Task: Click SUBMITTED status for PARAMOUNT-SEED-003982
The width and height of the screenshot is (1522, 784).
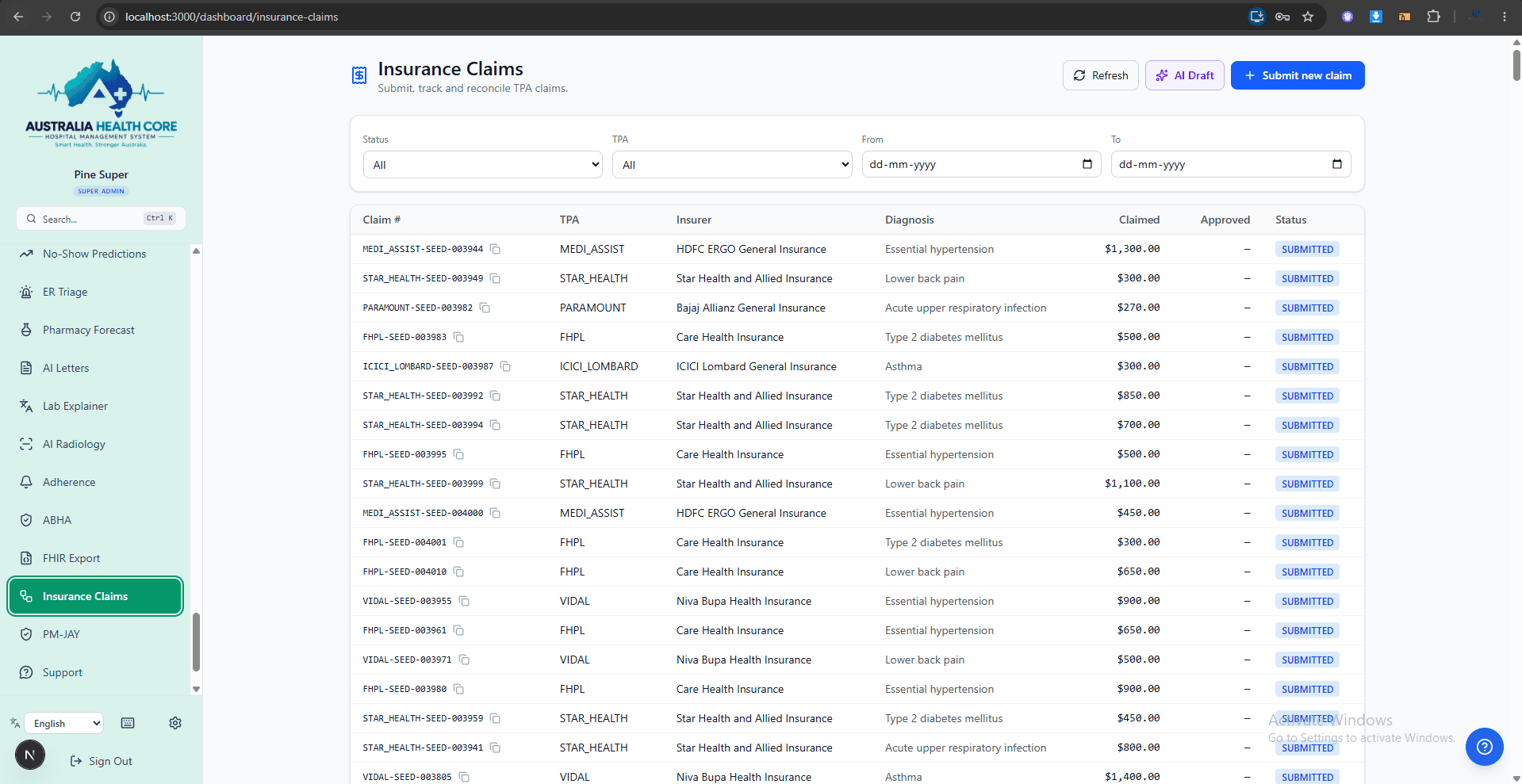Action: pyautogui.click(x=1307, y=308)
